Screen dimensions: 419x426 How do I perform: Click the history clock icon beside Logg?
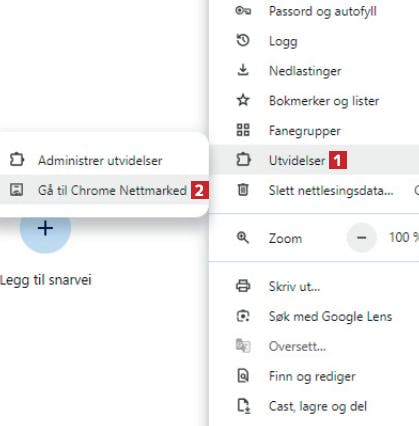243,41
